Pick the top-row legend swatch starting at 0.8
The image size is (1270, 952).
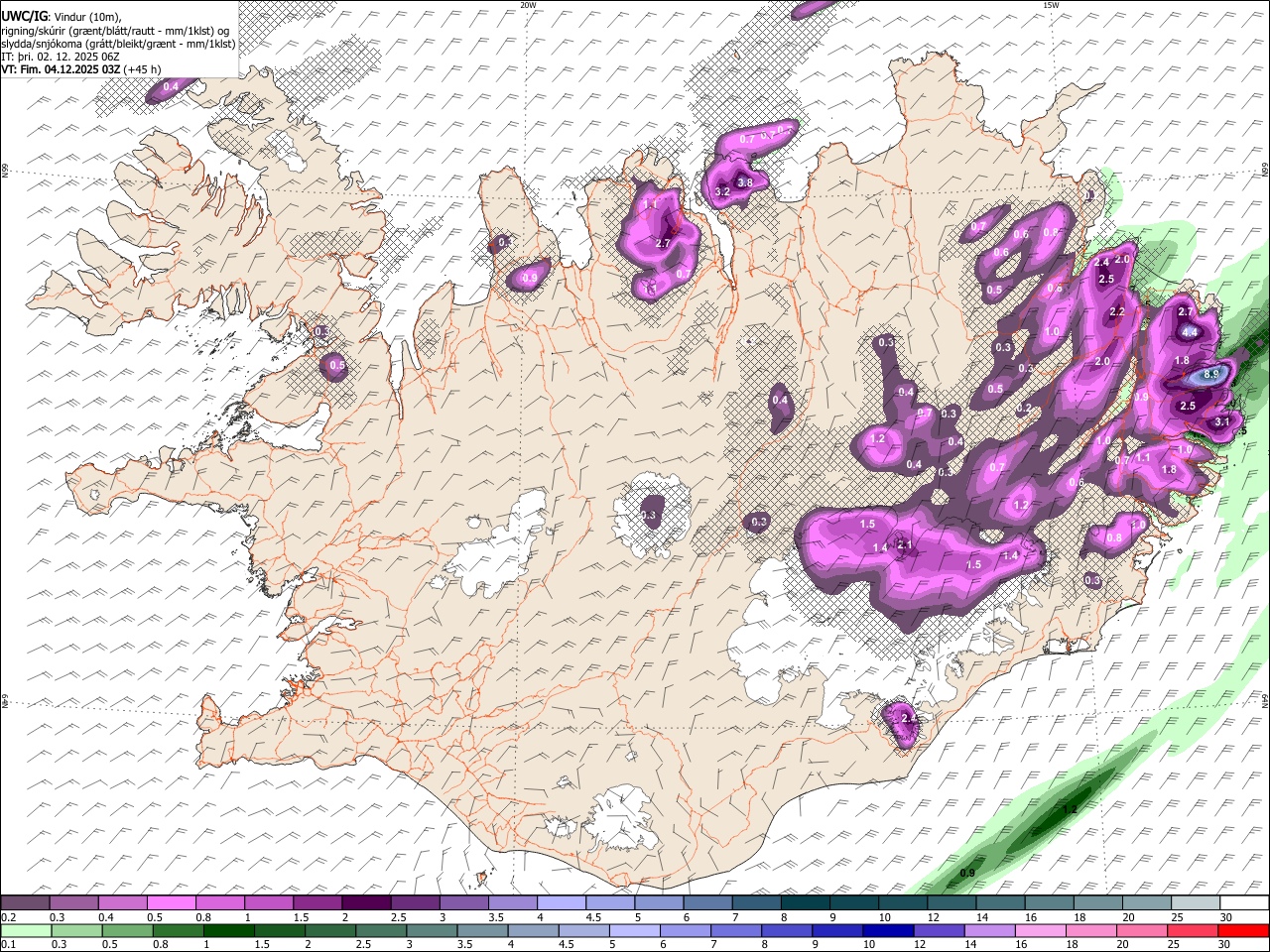point(220,903)
